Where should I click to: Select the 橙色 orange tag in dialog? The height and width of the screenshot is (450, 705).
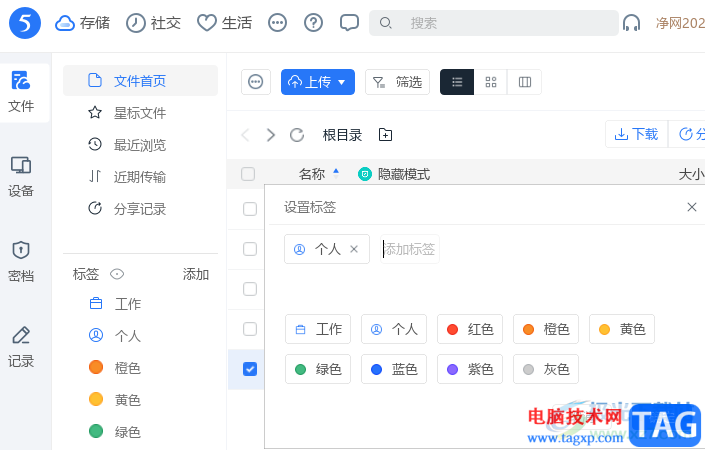pyautogui.click(x=546, y=329)
